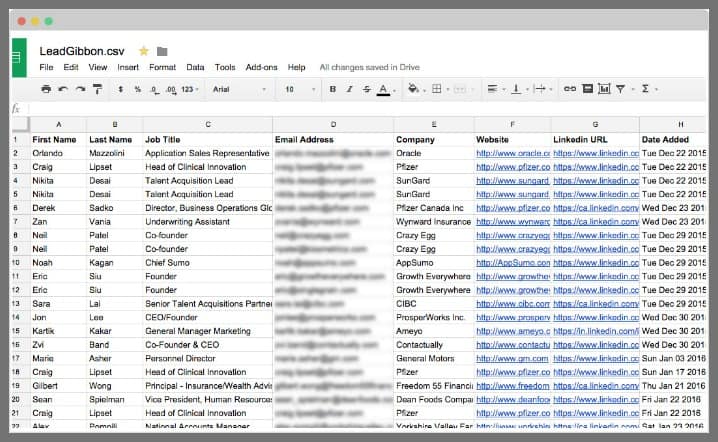Open the oracle.com website link

click(511, 153)
